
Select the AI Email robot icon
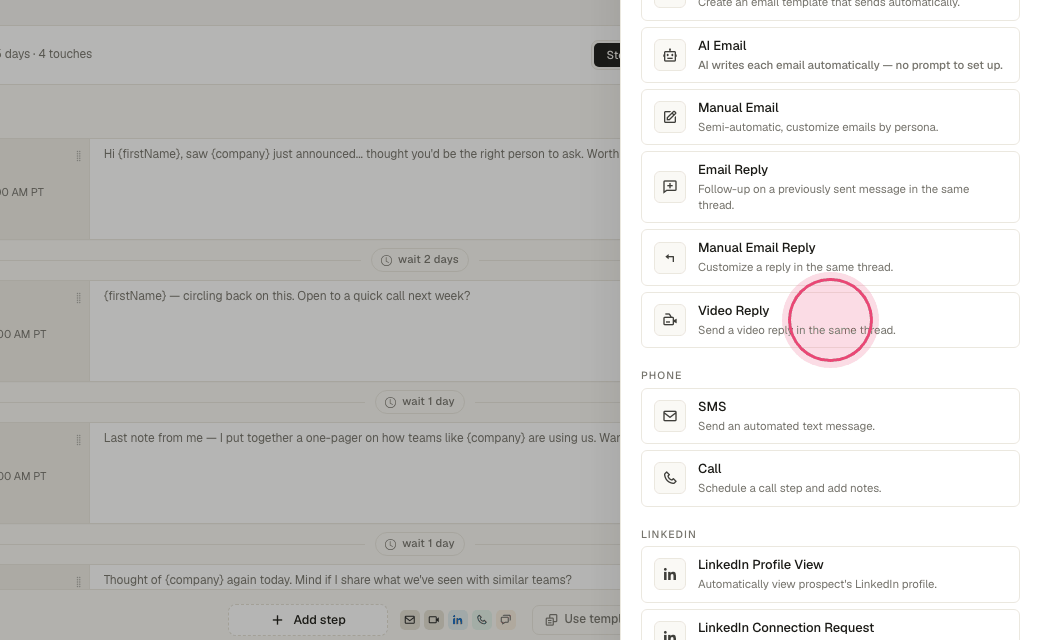(x=670, y=55)
